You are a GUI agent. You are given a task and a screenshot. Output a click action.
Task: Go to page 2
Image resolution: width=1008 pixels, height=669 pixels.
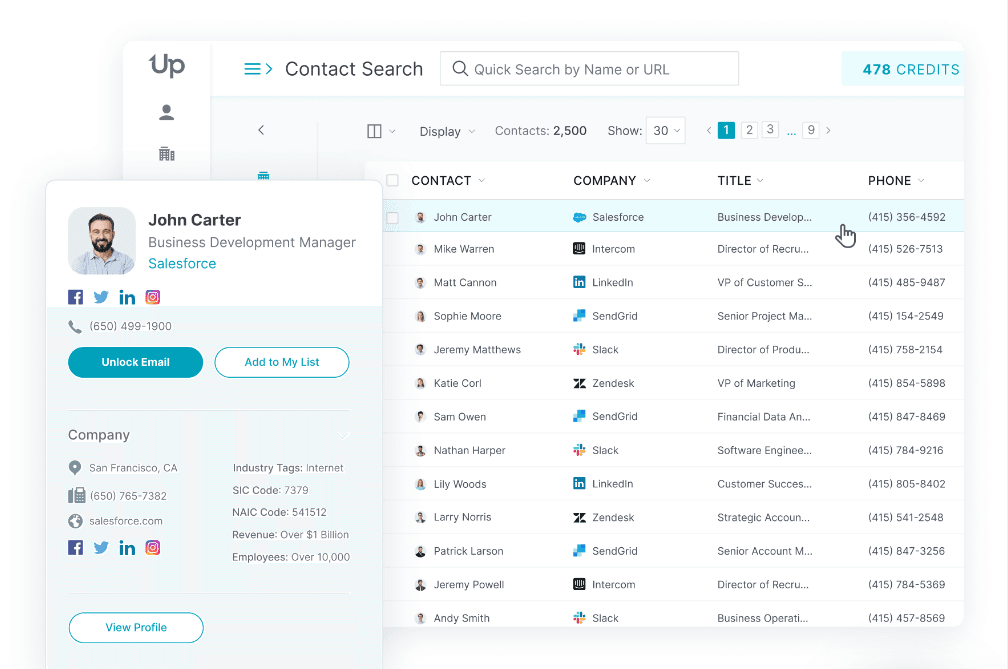coord(749,130)
